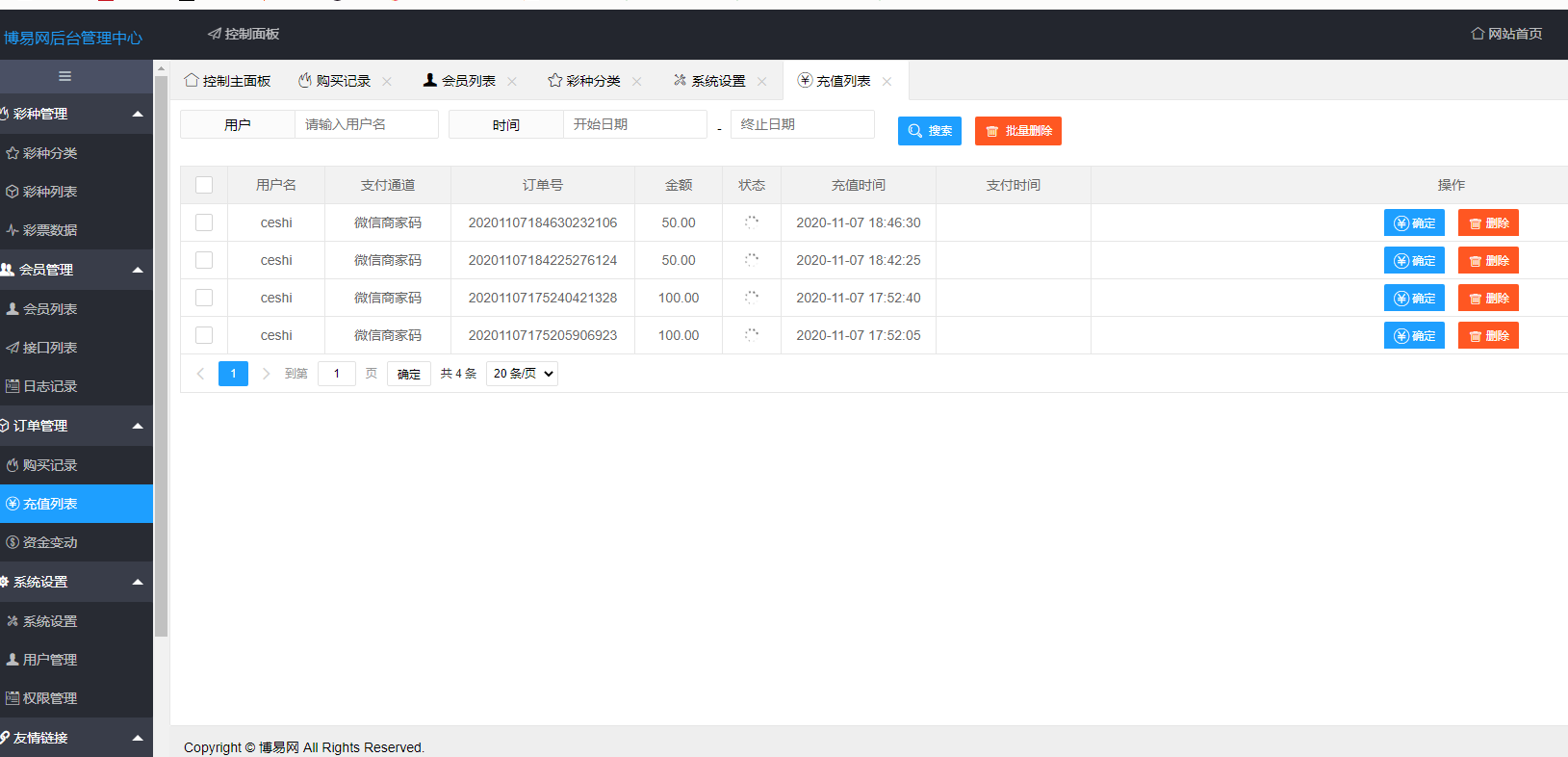Click pagination 确定 jump button
Viewport: 1568px width, 757px height.
click(409, 374)
